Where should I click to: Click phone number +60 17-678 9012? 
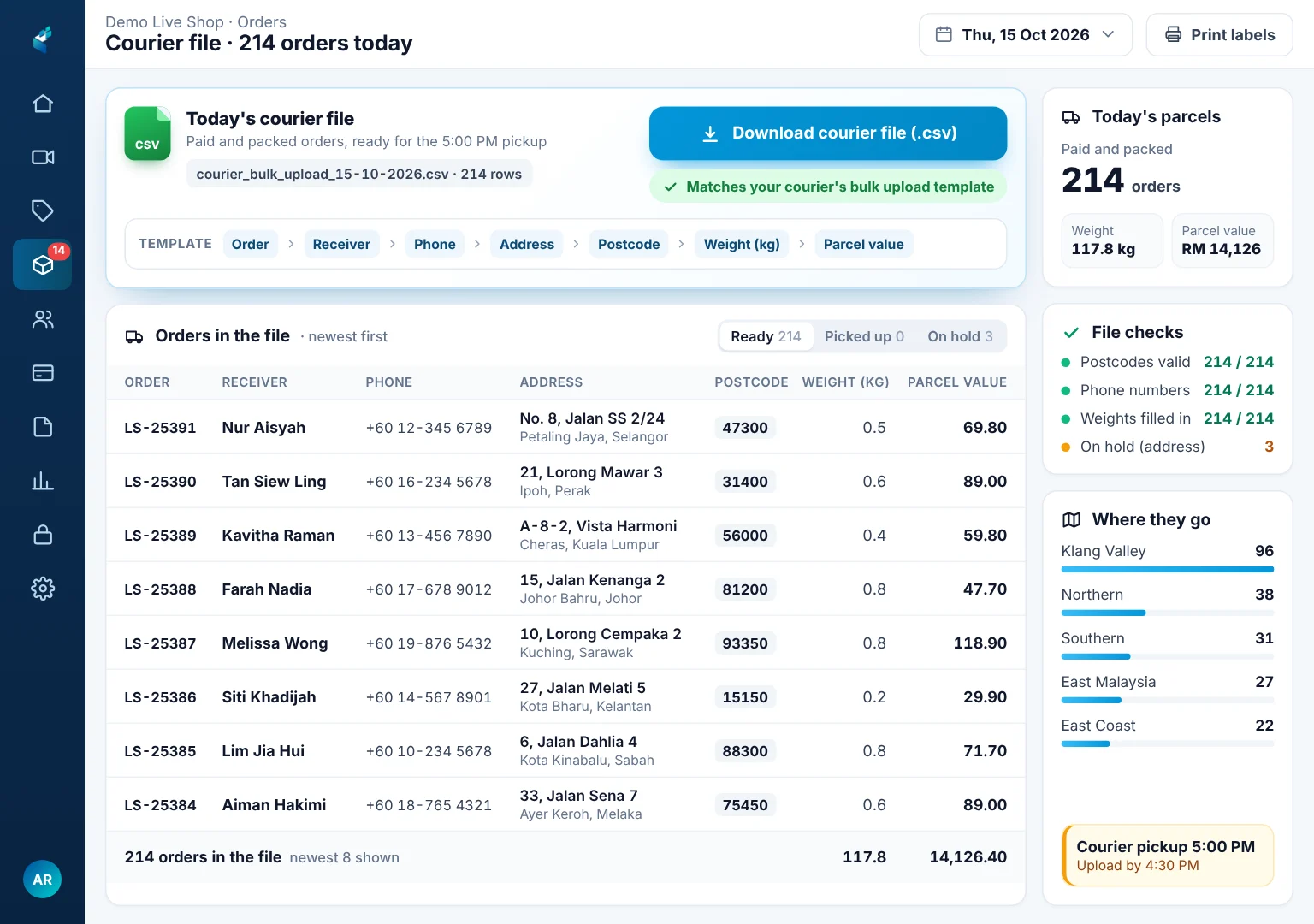pos(429,589)
